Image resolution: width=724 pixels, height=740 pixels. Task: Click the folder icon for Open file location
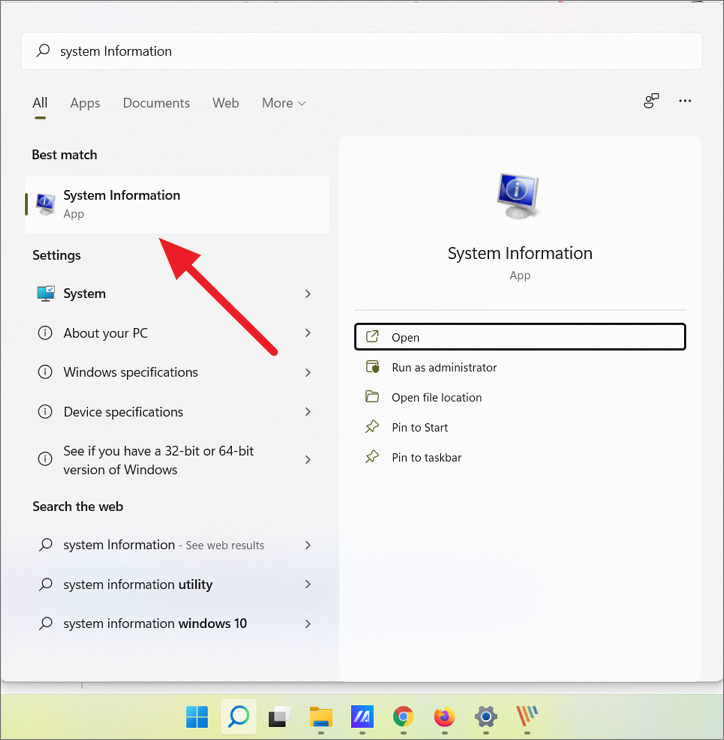tap(372, 396)
